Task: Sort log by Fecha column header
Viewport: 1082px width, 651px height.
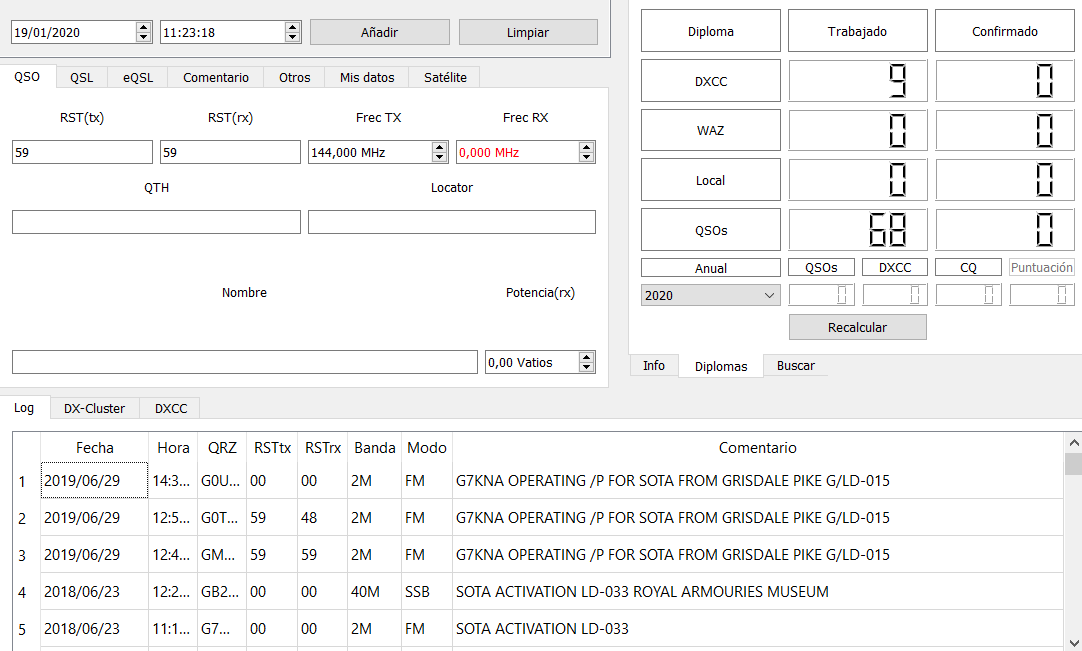Action: tap(95, 447)
